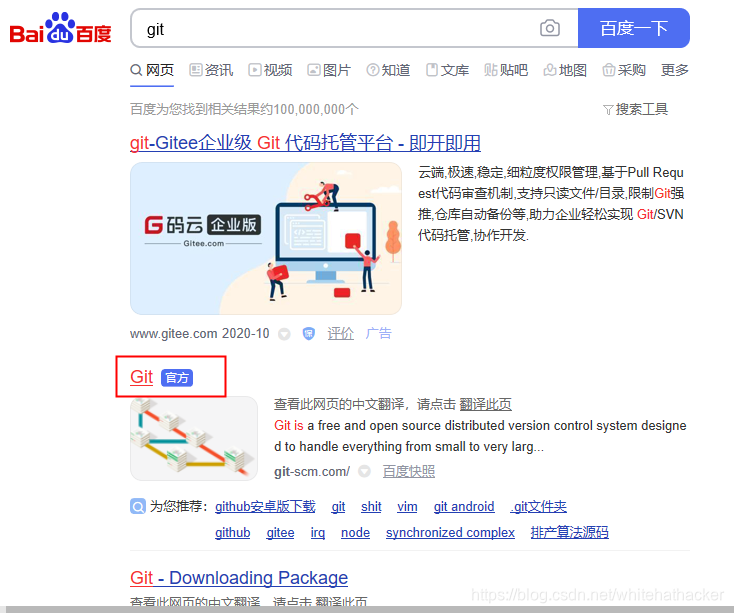
Task: Click the synchronized complex suggestion
Action: pyautogui.click(x=450, y=533)
